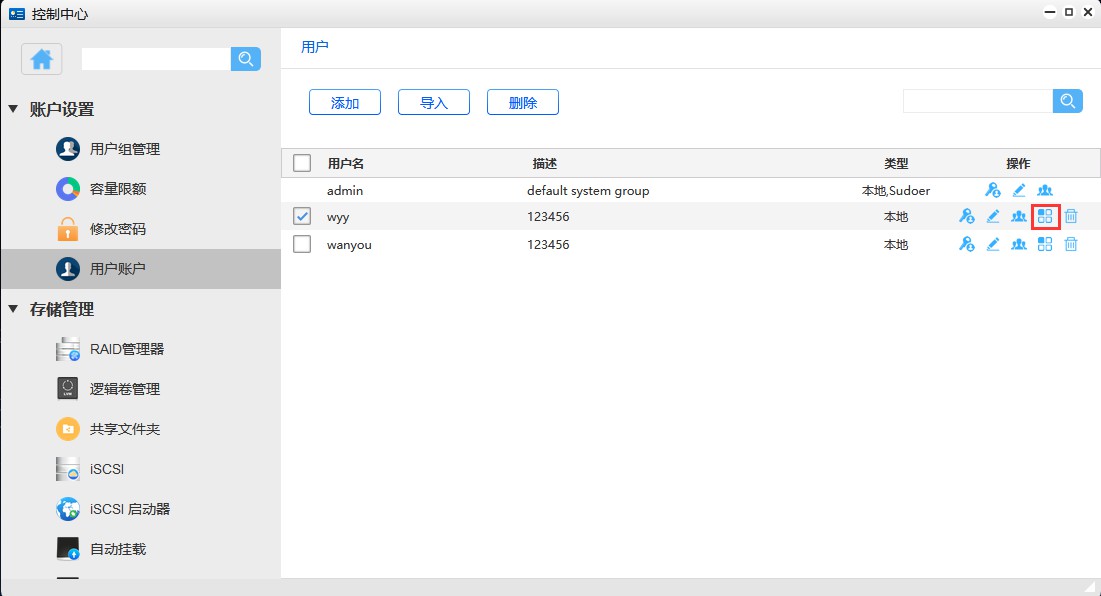Image resolution: width=1101 pixels, height=596 pixels.
Task: Edit the admin user with pencil icon
Action: click(1019, 190)
